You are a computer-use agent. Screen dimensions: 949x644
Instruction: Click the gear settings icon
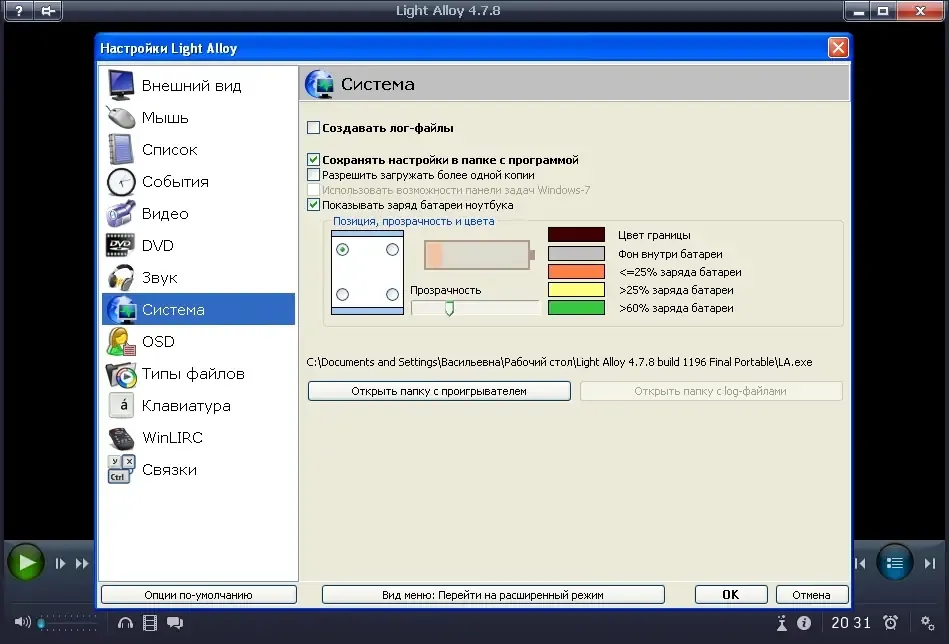[927, 622]
